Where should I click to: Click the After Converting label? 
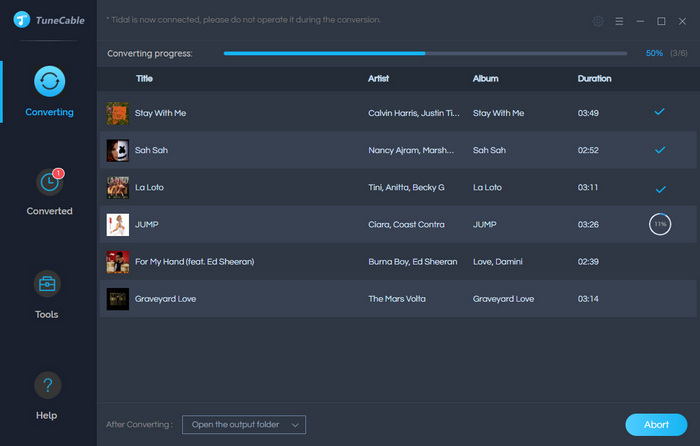click(x=139, y=425)
